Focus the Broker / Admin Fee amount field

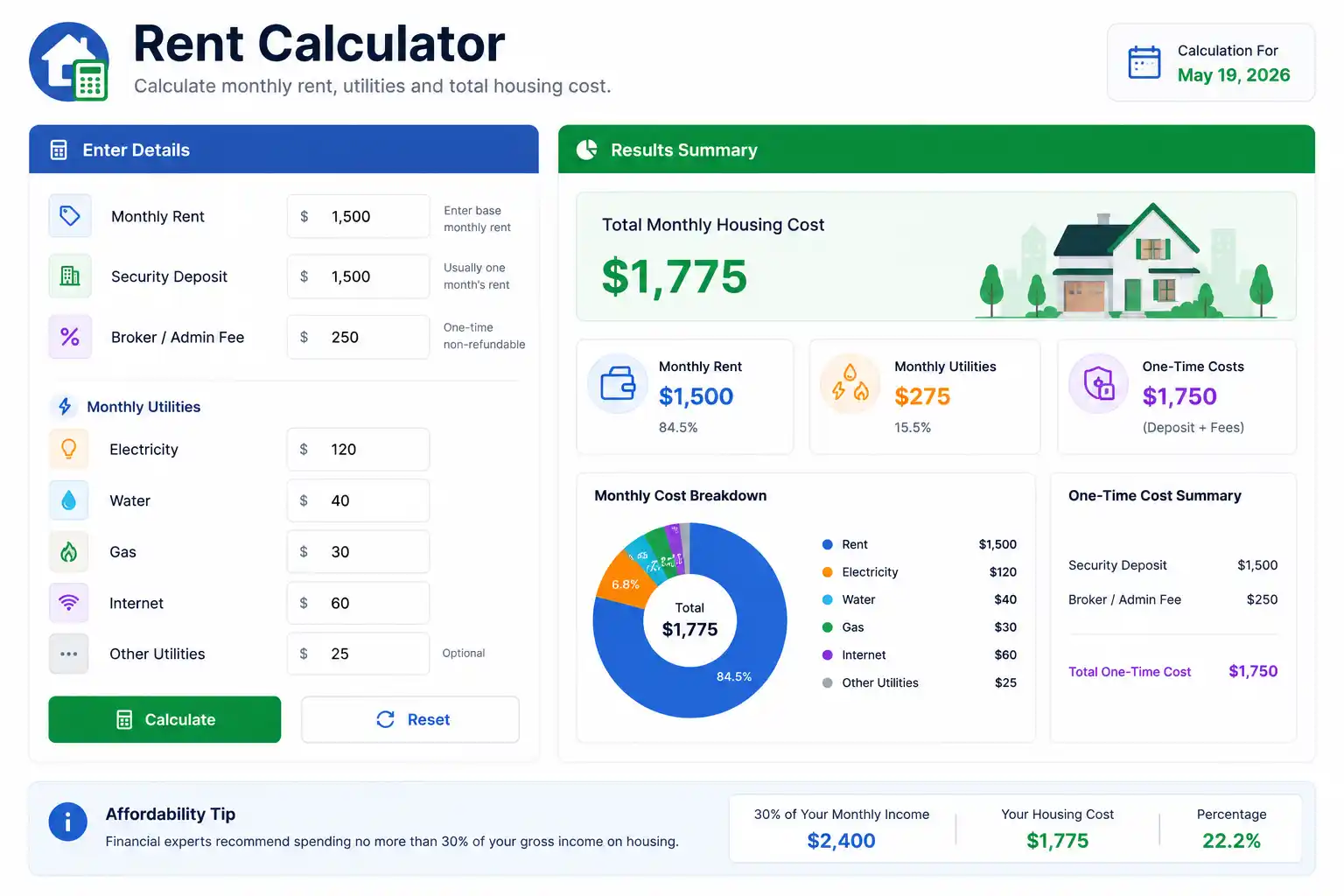[359, 337]
